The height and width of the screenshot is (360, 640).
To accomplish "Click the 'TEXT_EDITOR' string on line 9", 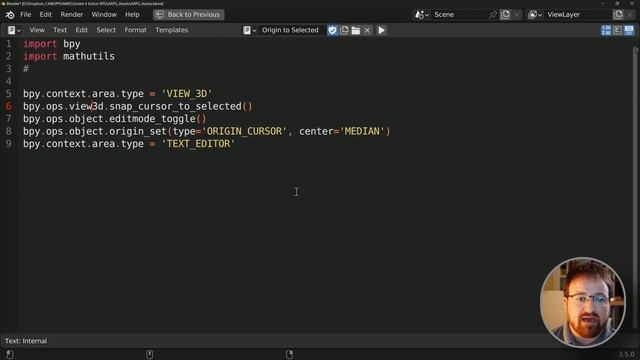I will click(x=198, y=144).
